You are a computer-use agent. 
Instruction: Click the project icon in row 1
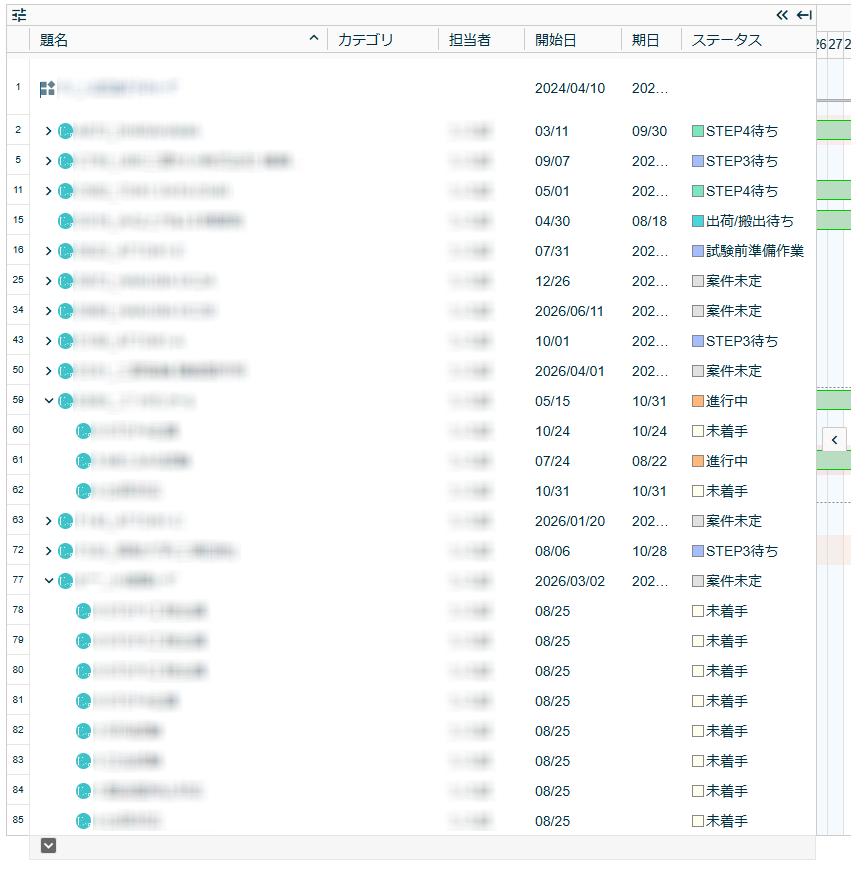click(47, 89)
